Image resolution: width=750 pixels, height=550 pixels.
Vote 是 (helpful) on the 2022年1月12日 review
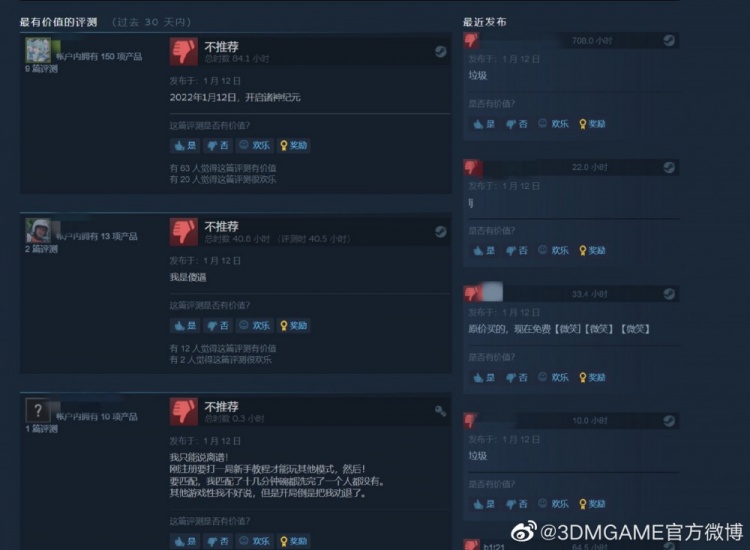pos(185,145)
